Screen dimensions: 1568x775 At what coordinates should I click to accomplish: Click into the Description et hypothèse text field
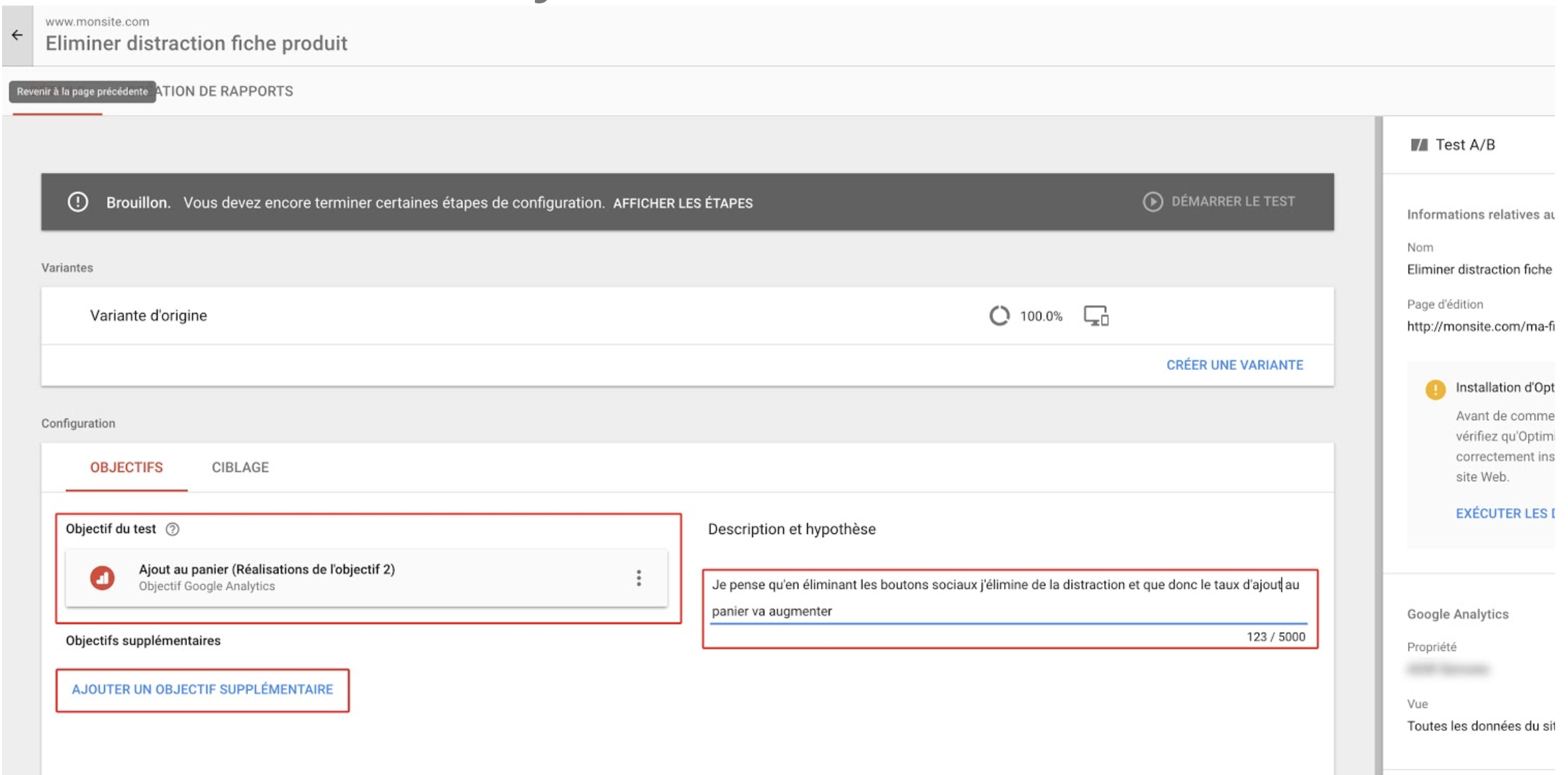[1008, 598]
